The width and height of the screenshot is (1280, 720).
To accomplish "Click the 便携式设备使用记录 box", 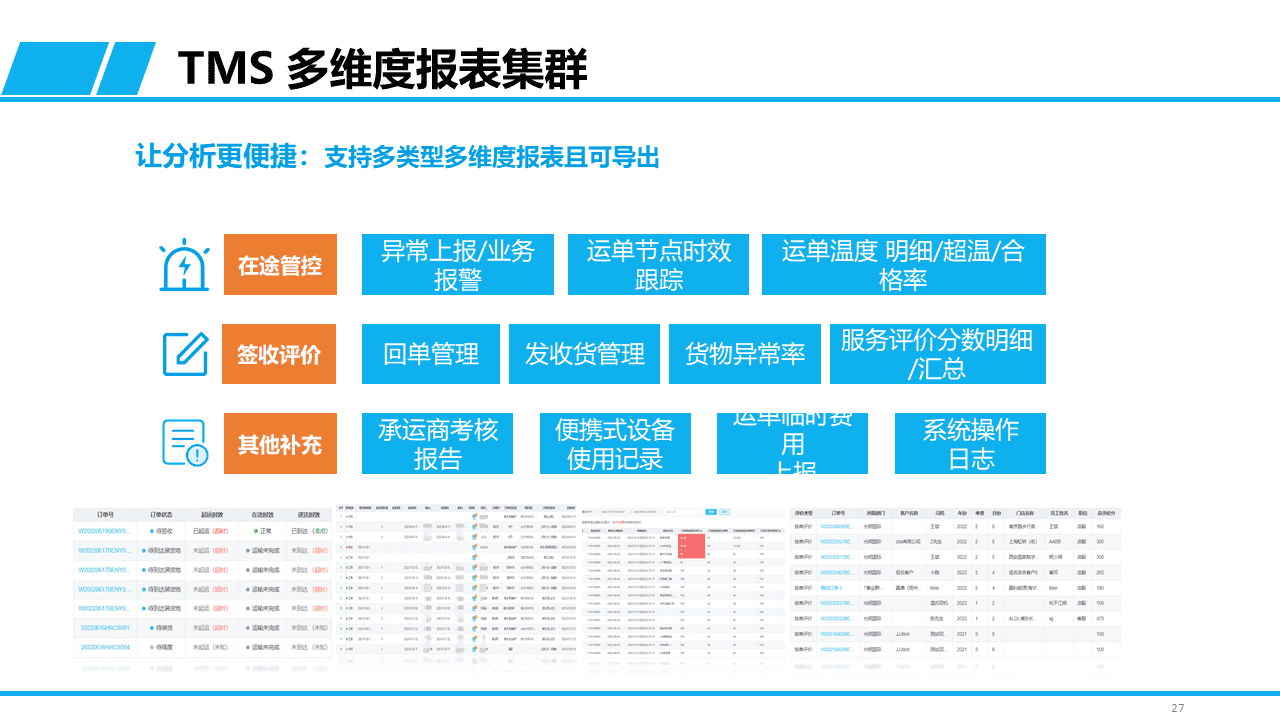I will pyautogui.click(x=615, y=444).
